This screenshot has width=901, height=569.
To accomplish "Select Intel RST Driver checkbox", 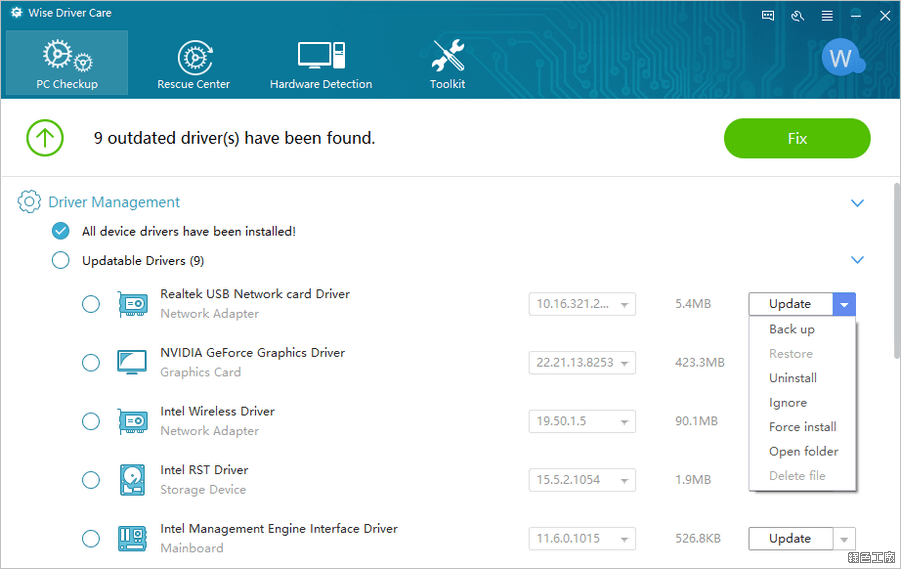I will [x=91, y=480].
